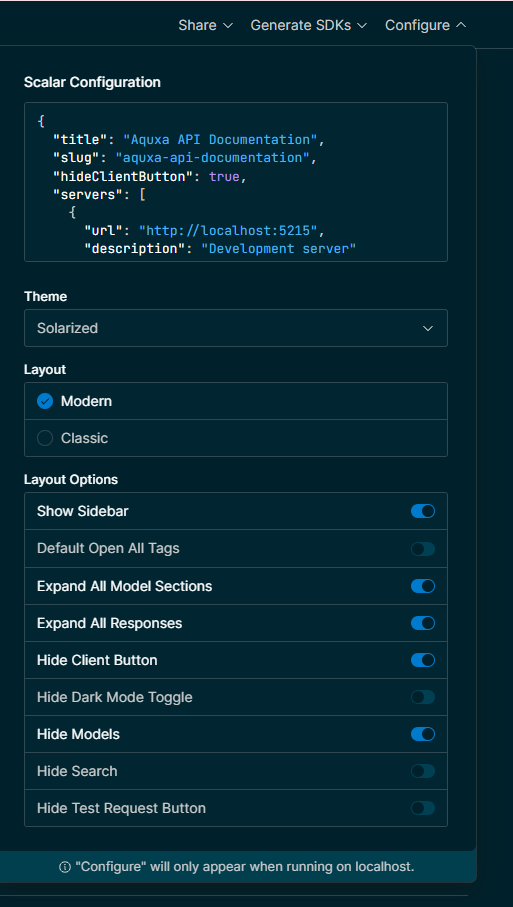Enable the Hide Search switch
The height and width of the screenshot is (907, 513).
(x=423, y=771)
